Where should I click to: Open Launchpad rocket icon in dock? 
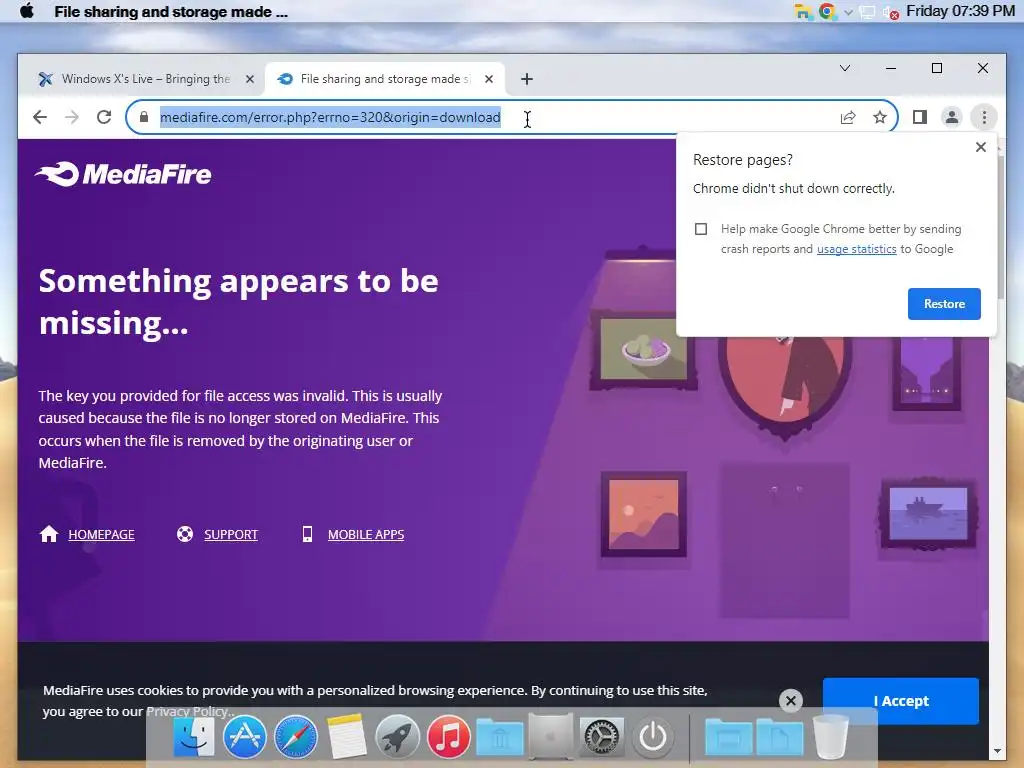pyautogui.click(x=397, y=737)
